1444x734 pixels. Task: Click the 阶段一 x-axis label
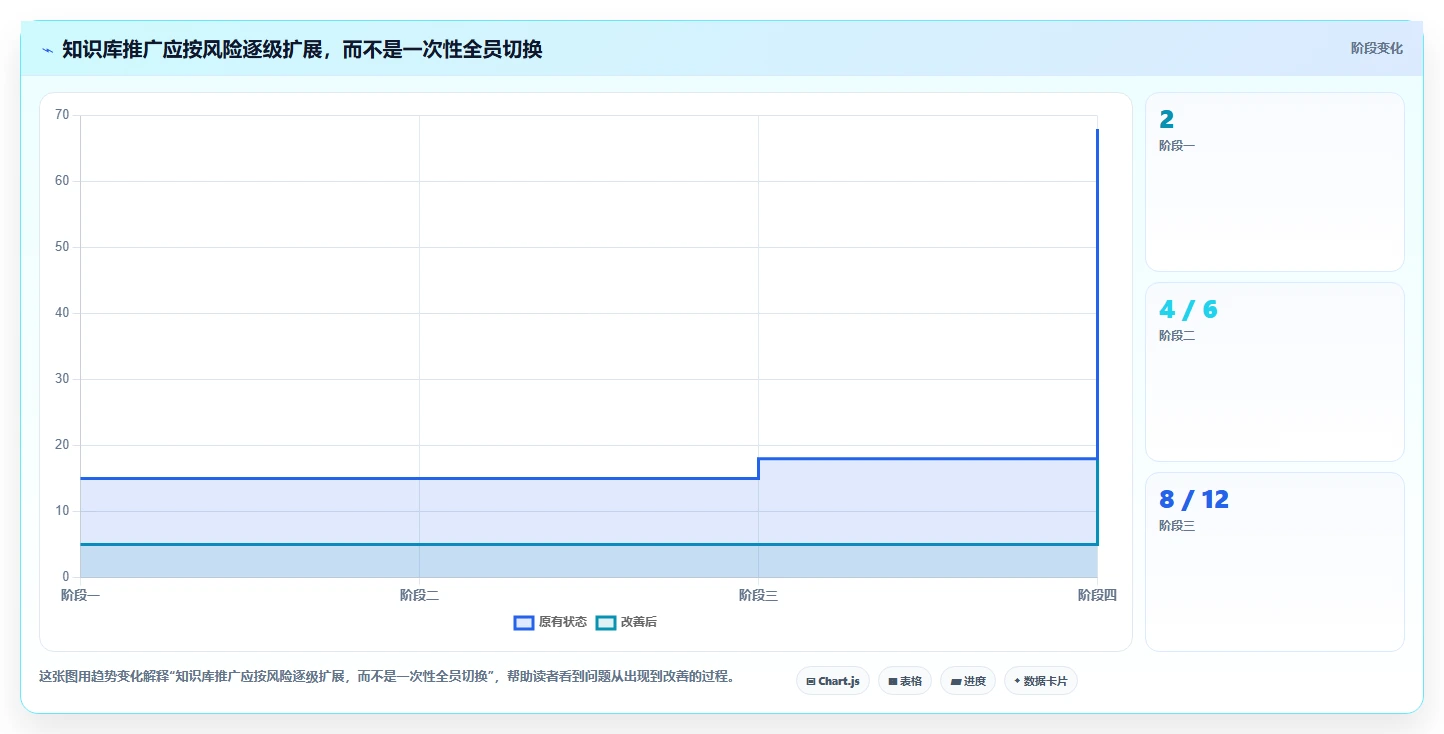point(80,595)
